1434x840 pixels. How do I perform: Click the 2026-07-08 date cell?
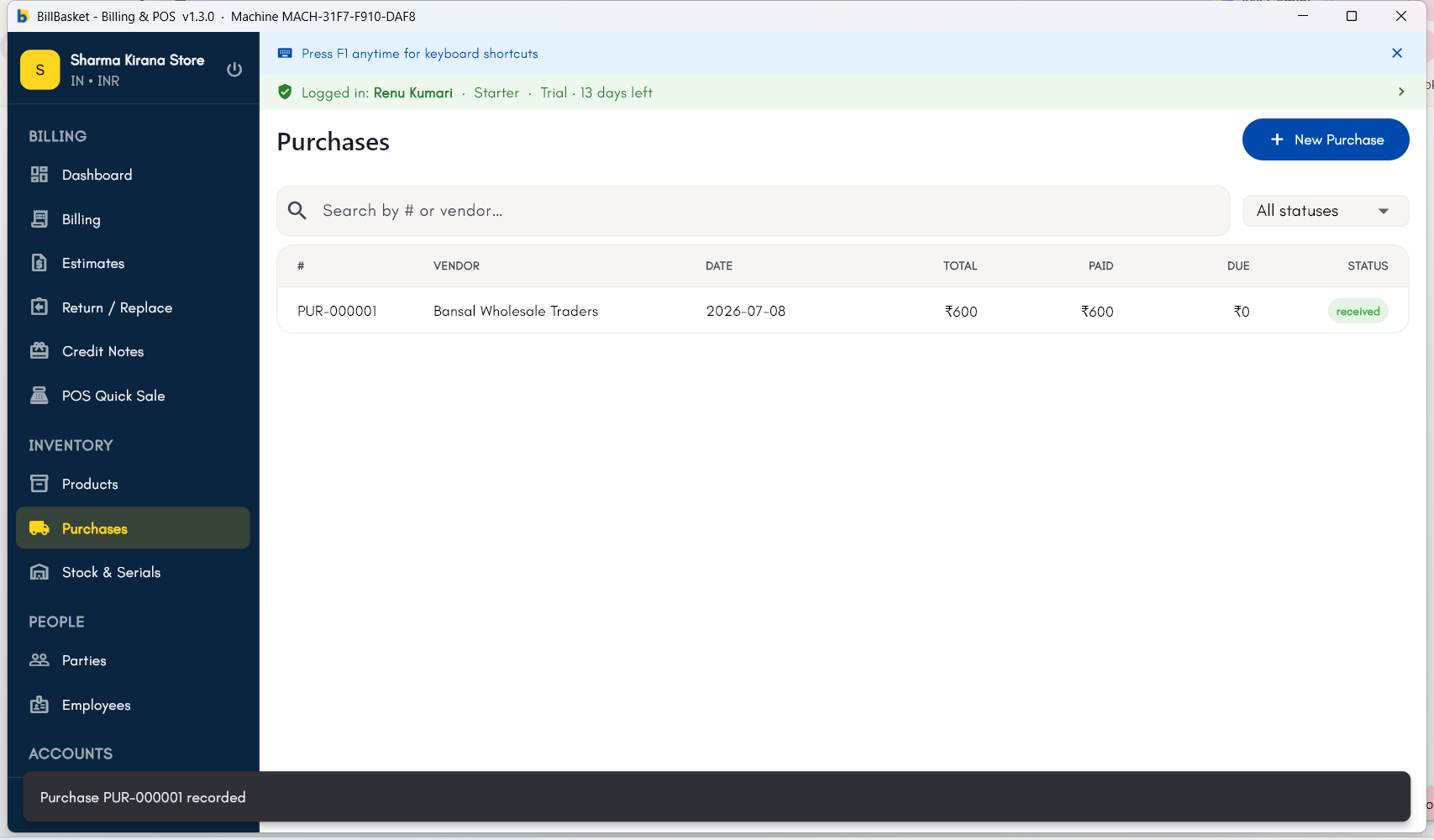click(746, 311)
